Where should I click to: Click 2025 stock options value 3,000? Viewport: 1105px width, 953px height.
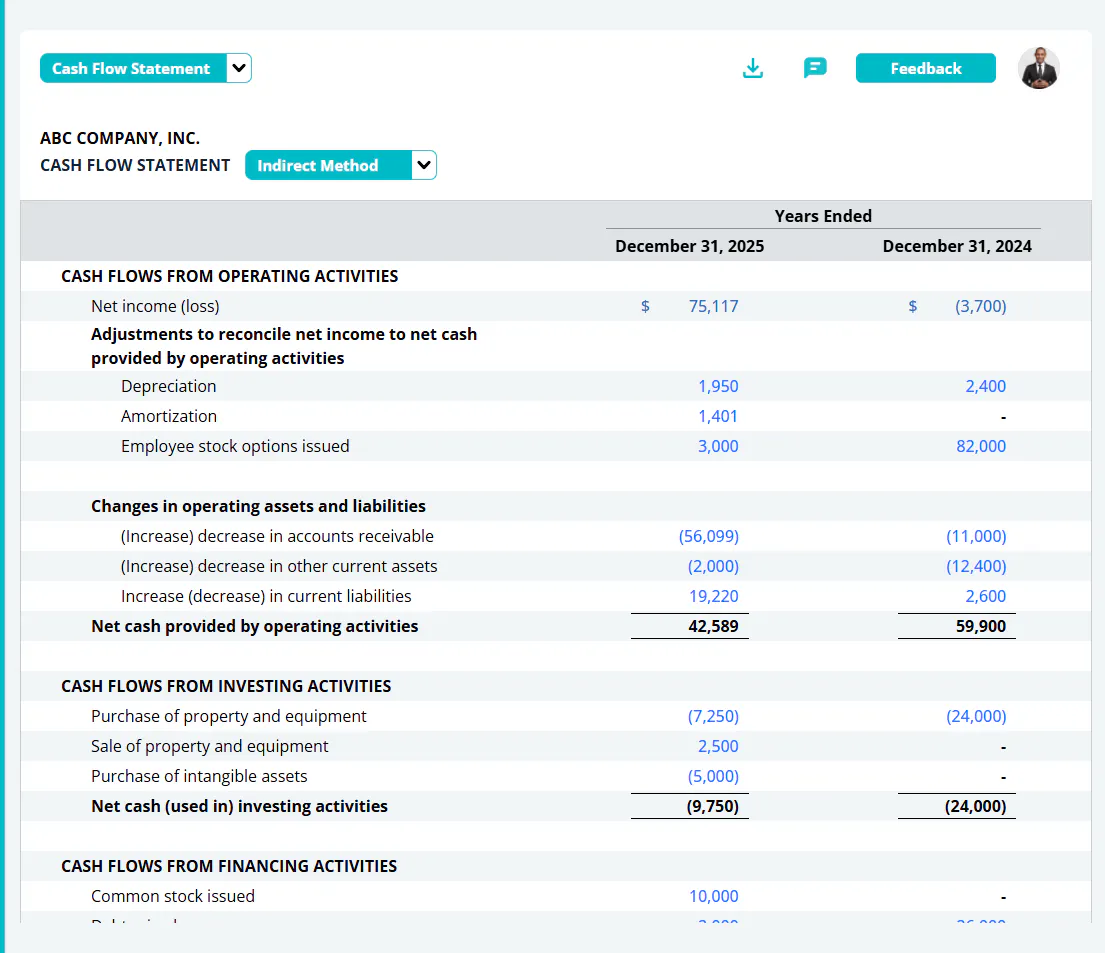click(x=718, y=446)
